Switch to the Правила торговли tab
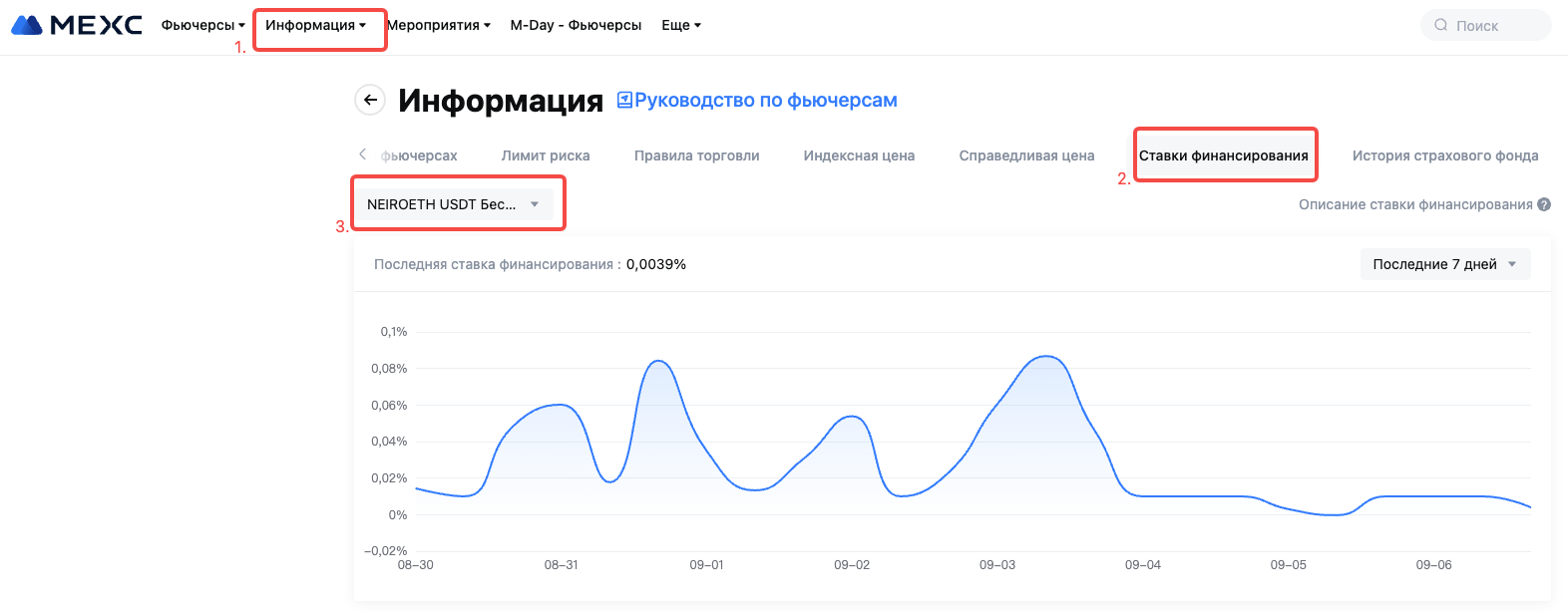The width and height of the screenshot is (1568, 612). pos(696,155)
